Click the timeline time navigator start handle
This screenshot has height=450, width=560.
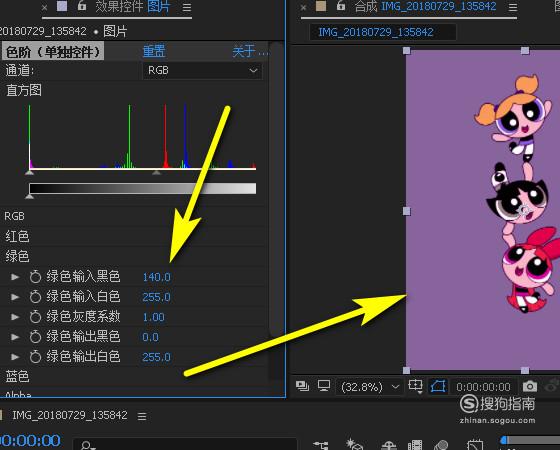(x=504, y=440)
